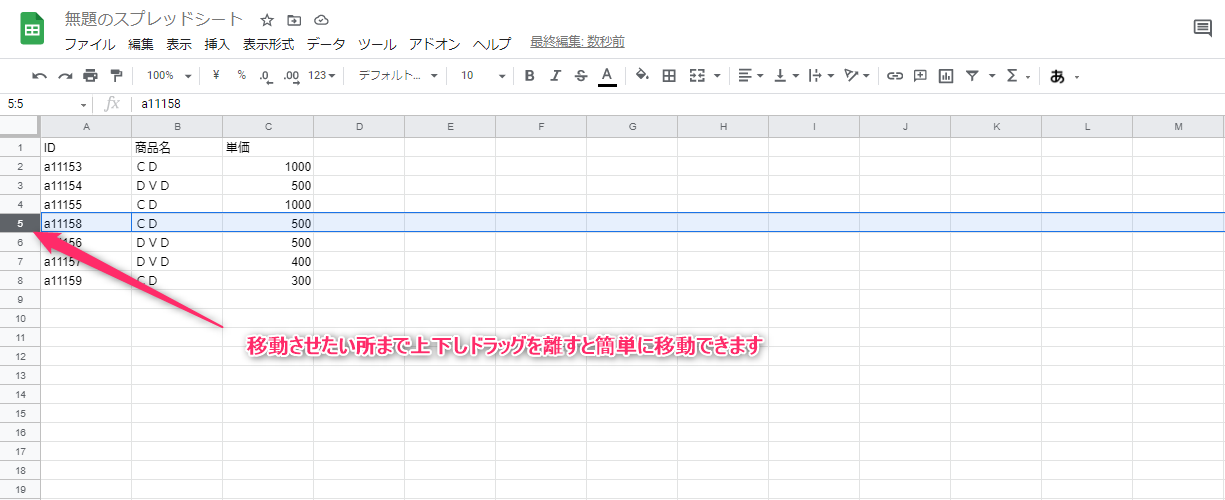Open the horizontal align dropdown

click(751, 75)
